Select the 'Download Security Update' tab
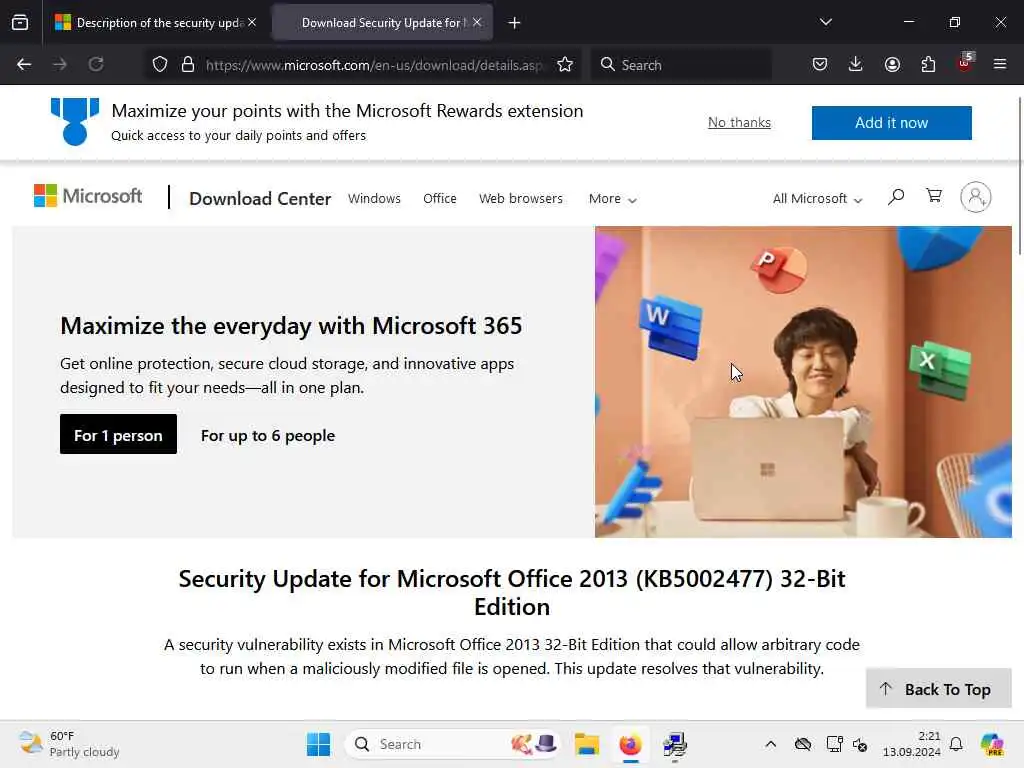 (x=382, y=22)
